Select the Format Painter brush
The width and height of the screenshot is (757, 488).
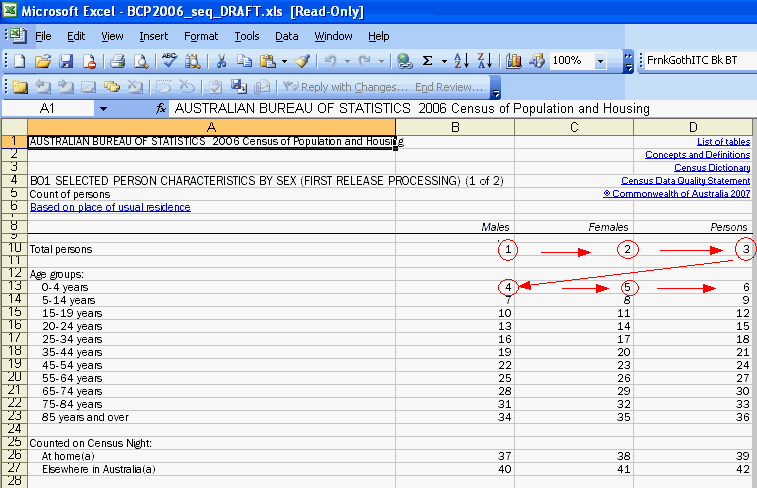(x=302, y=61)
